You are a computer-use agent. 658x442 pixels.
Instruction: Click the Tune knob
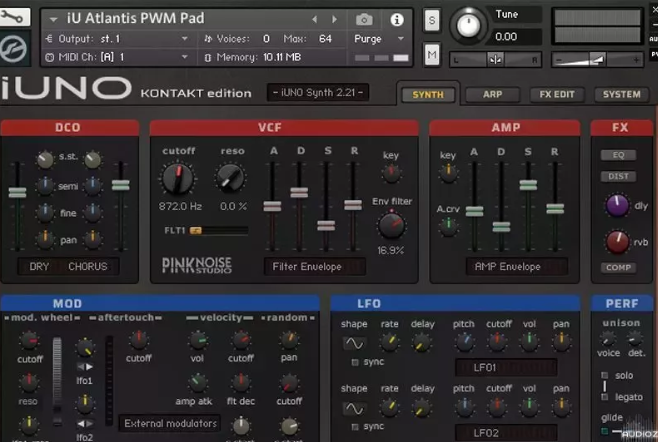pyautogui.click(x=468, y=25)
